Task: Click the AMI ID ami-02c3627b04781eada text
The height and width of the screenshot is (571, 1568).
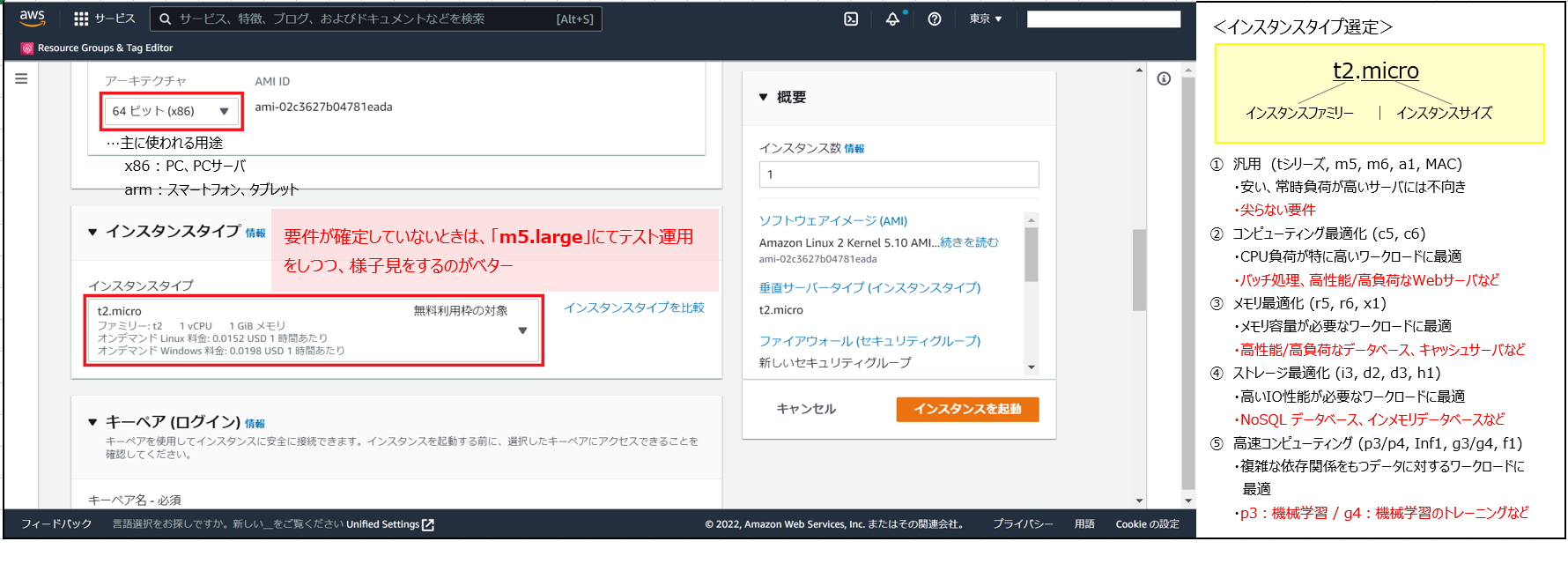Action: 323,107
